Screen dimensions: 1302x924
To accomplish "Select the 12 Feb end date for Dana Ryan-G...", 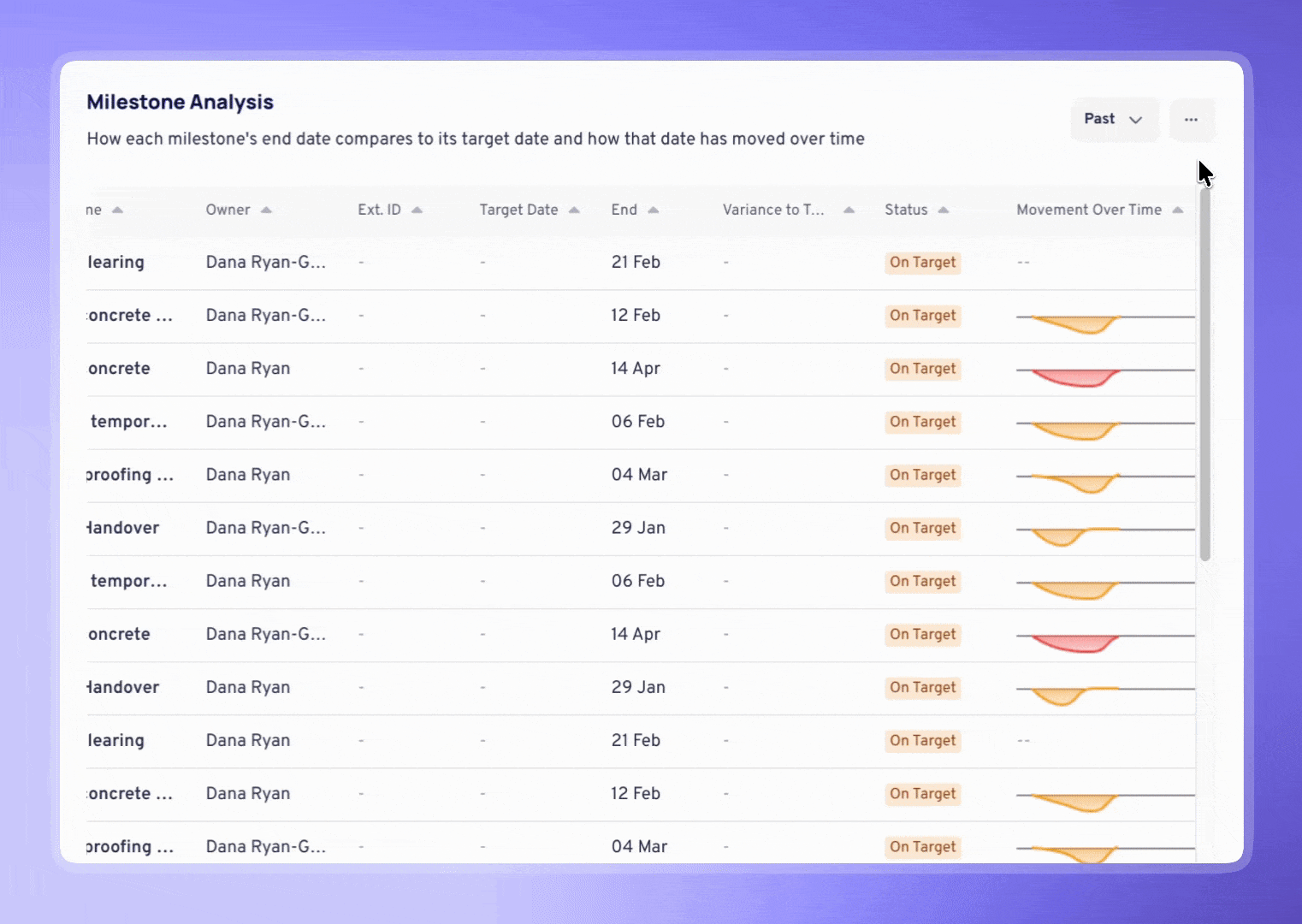I will click(636, 316).
